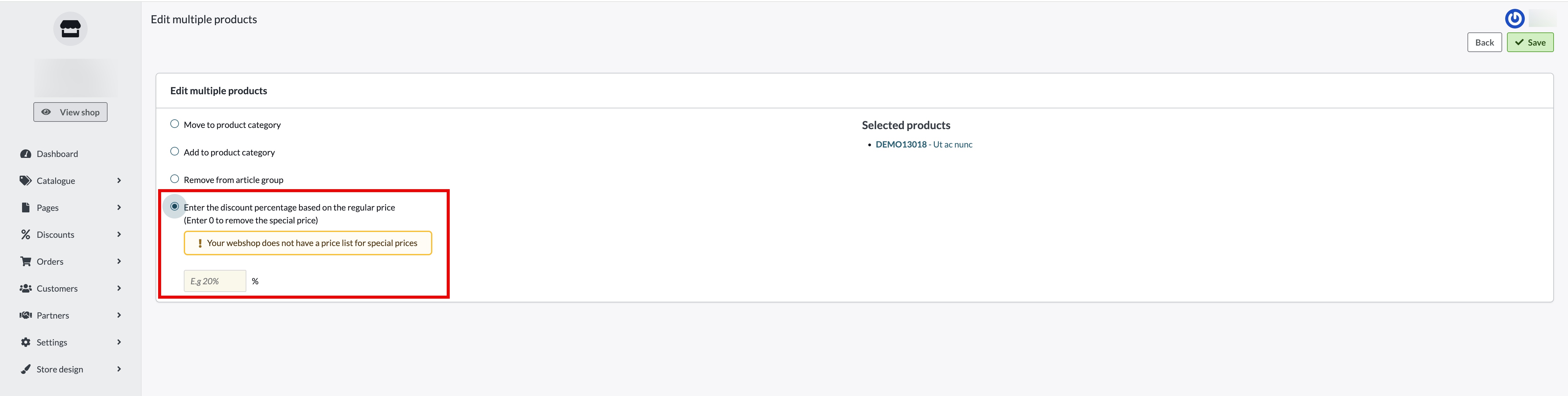This screenshot has width=1568, height=396.
Task: Expand the Customers submenu chevron
Action: tap(119, 288)
